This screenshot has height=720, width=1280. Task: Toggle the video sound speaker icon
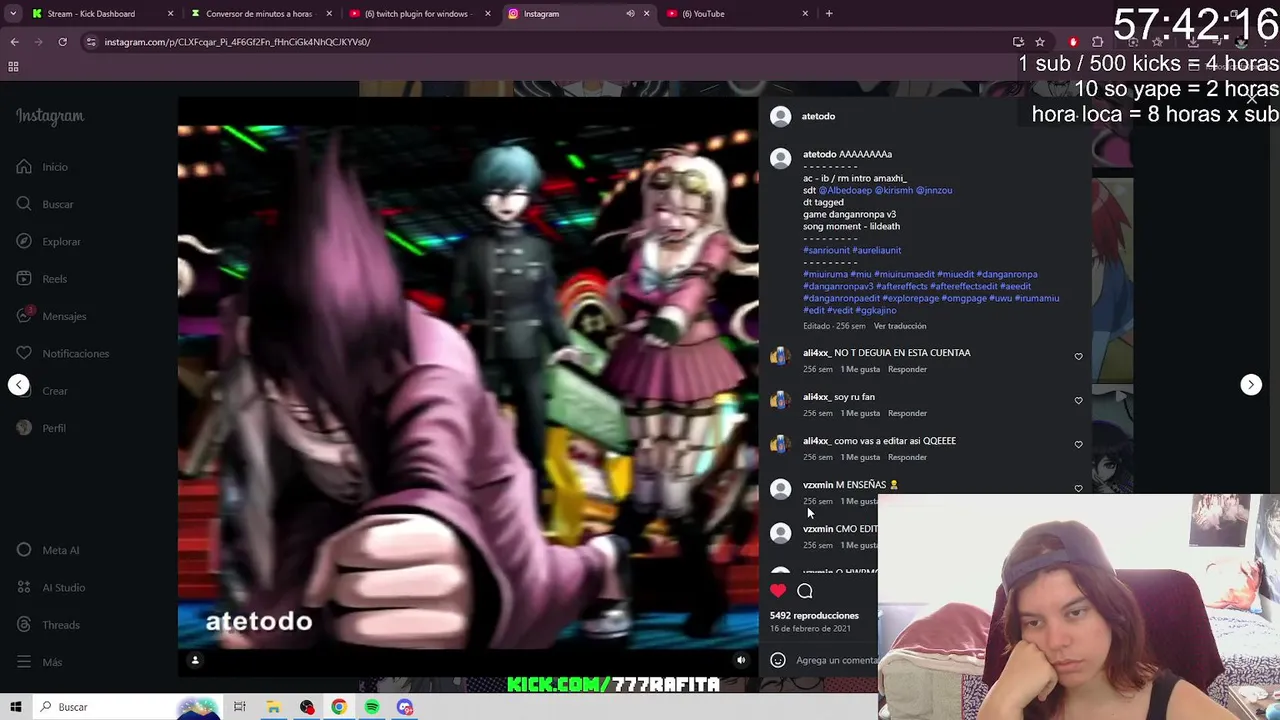[741, 660]
